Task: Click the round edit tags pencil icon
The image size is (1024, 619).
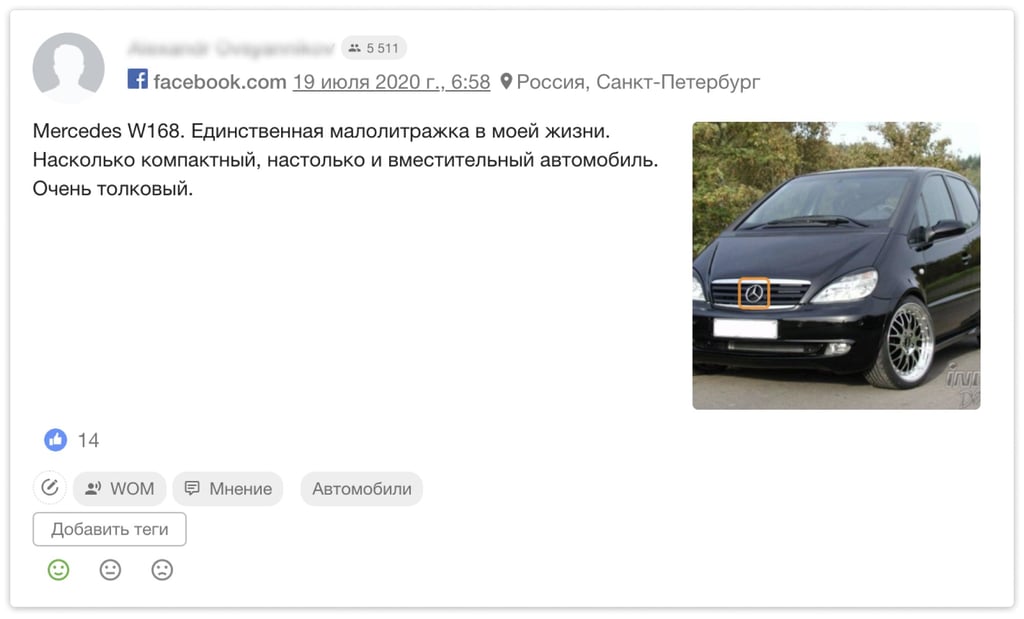Action: pos(50,488)
